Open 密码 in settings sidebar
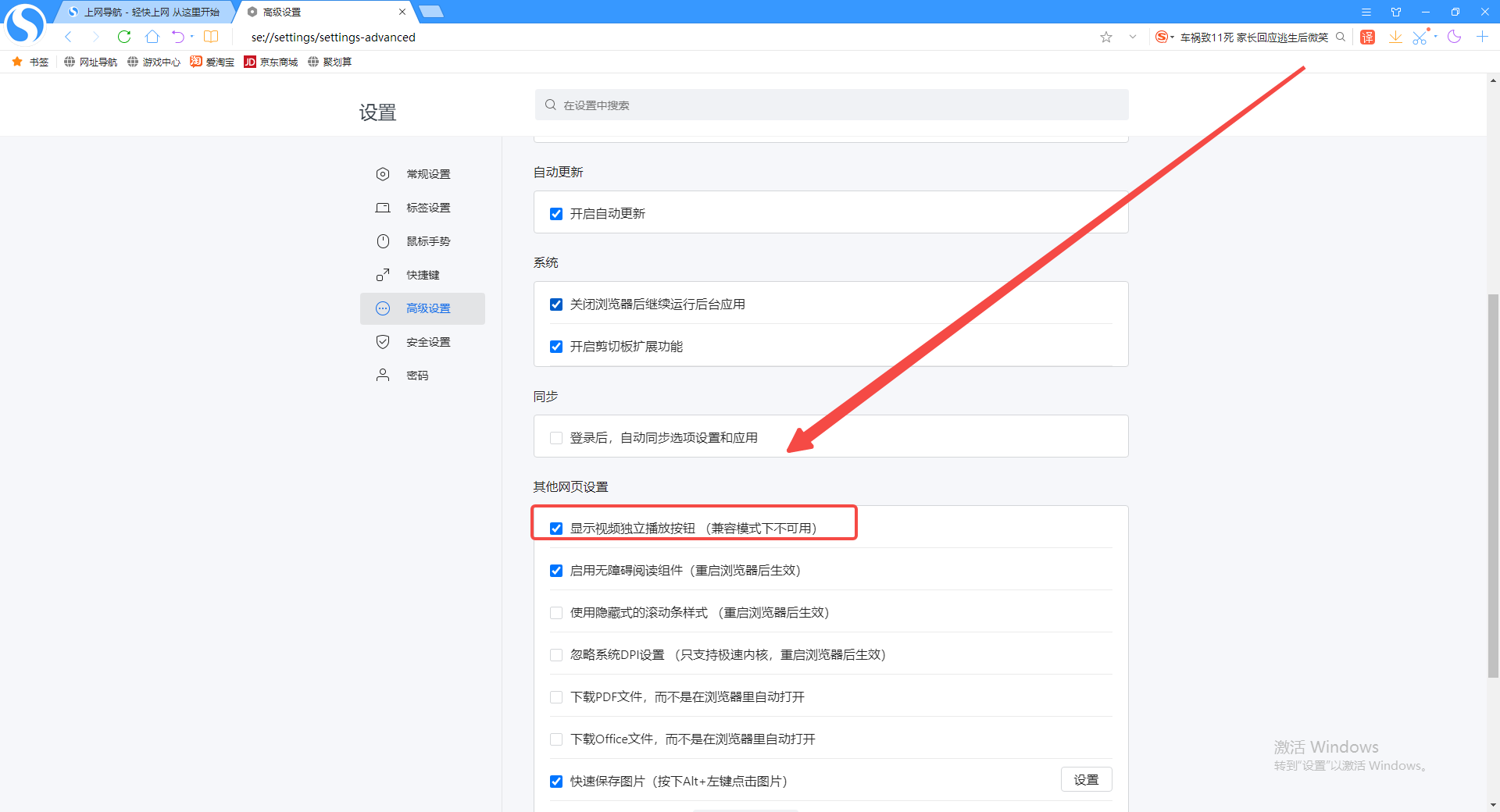Viewport: 1500px width, 812px height. tap(423, 376)
